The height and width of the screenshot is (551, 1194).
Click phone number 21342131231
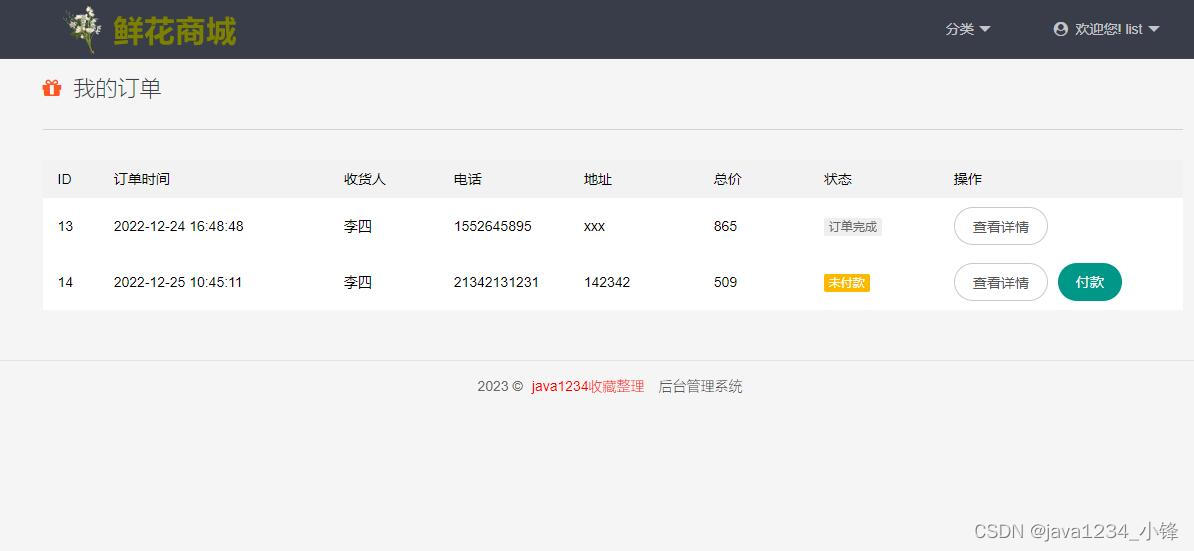coord(496,282)
